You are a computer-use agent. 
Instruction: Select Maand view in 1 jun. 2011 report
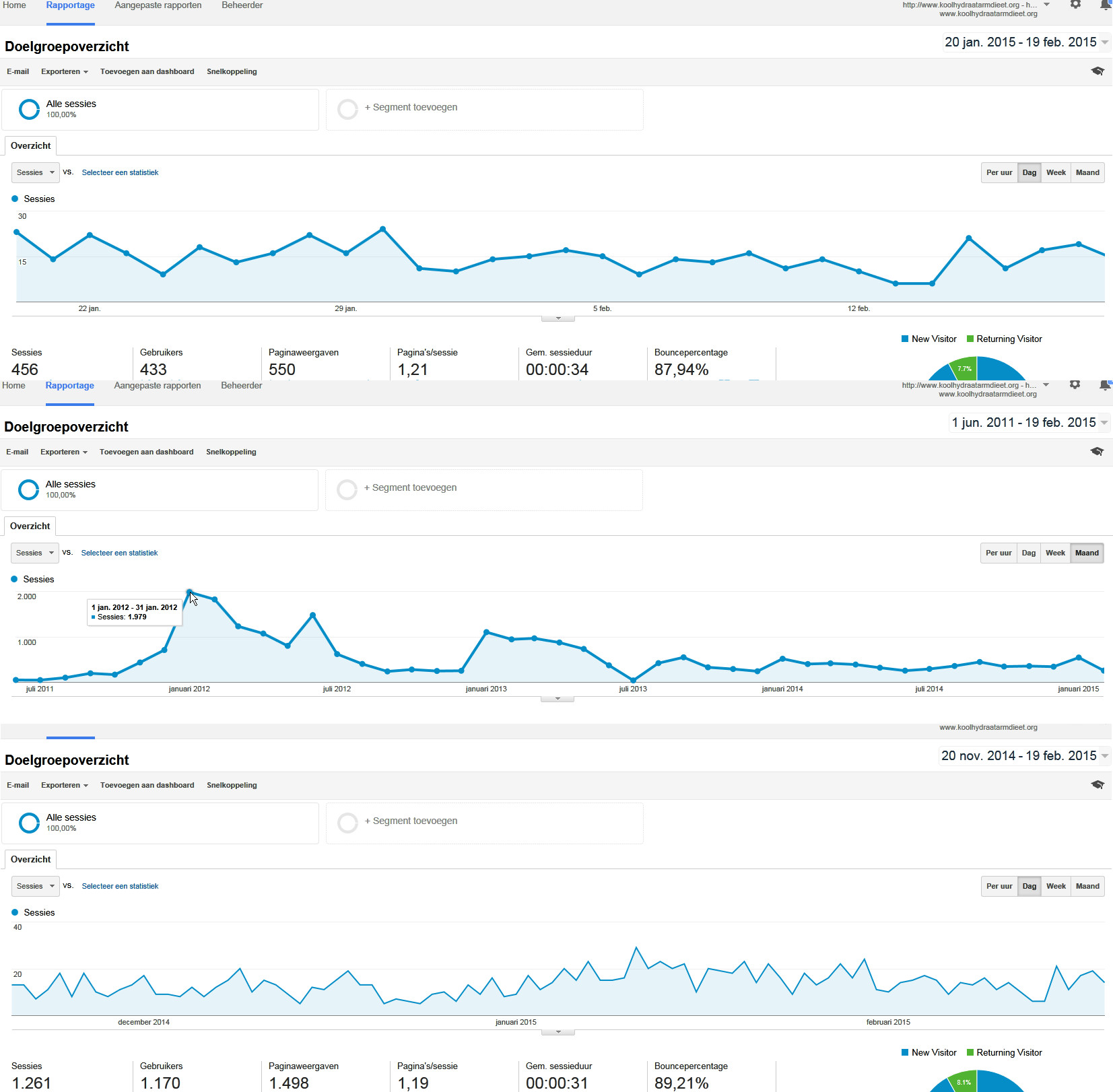pyautogui.click(x=1087, y=553)
